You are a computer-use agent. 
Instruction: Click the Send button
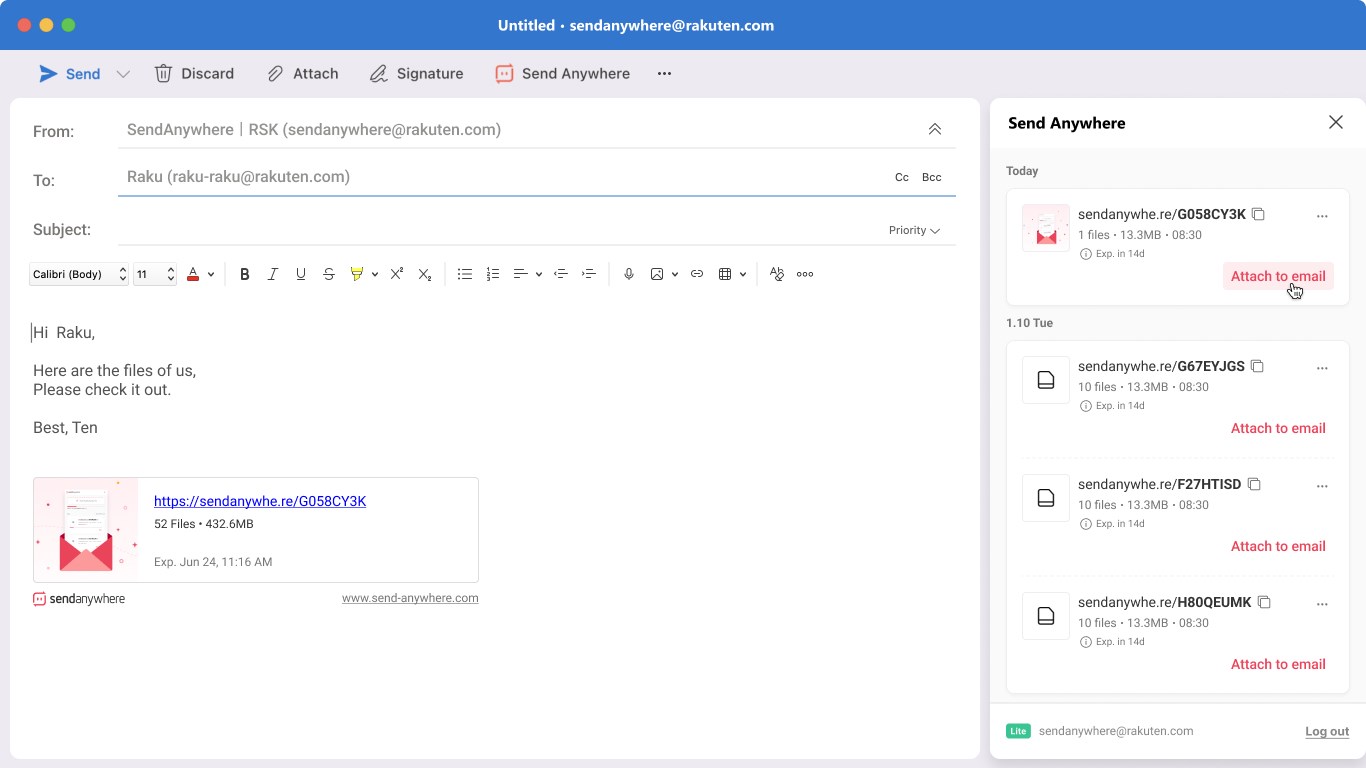click(x=70, y=74)
